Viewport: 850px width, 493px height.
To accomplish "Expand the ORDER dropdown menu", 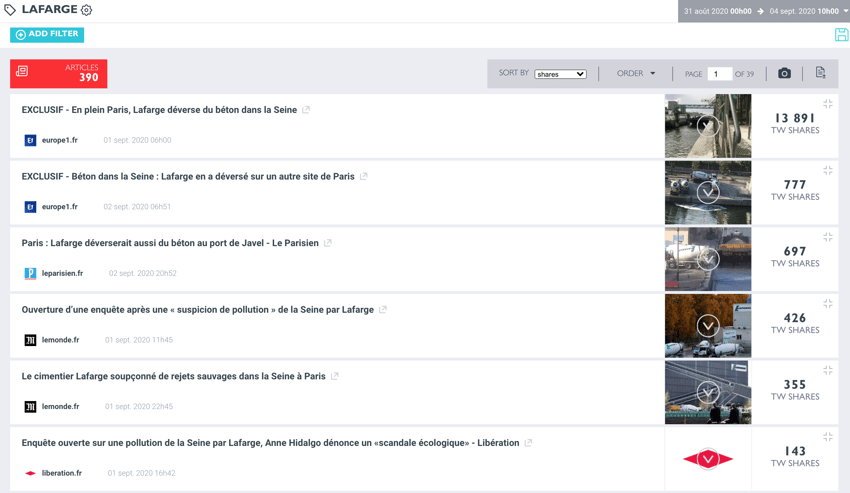I will (x=636, y=73).
